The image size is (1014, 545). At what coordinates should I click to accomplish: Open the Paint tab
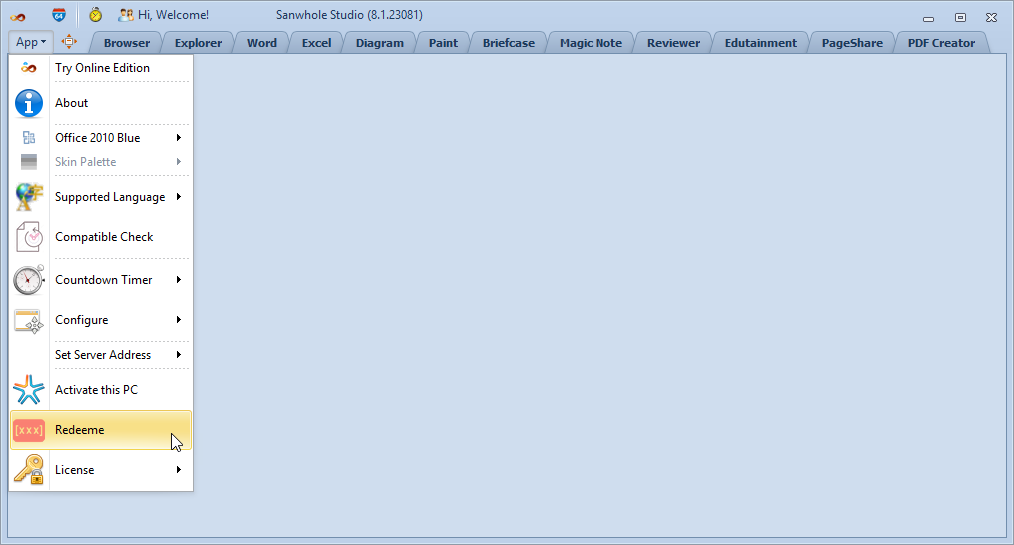pyautogui.click(x=443, y=43)
